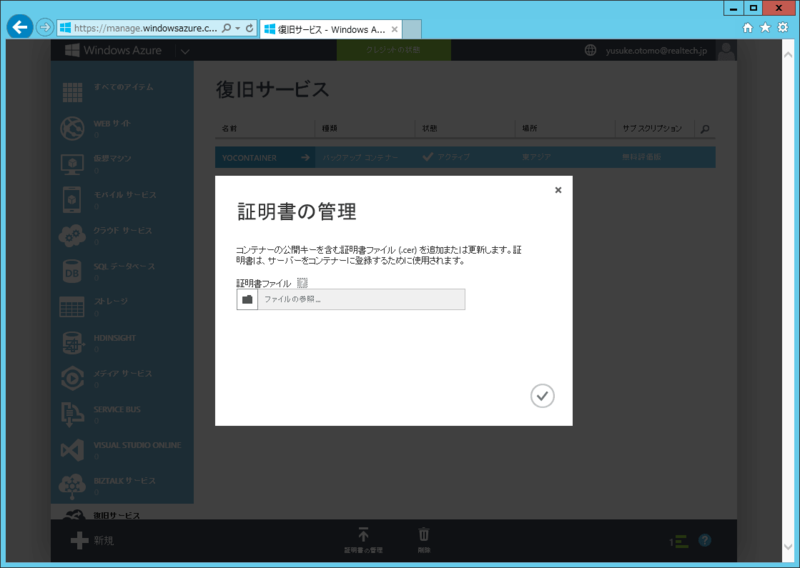800x568 pixels.
Task: Click the page scrollbar down arrow
Action: tap(787, 547)
